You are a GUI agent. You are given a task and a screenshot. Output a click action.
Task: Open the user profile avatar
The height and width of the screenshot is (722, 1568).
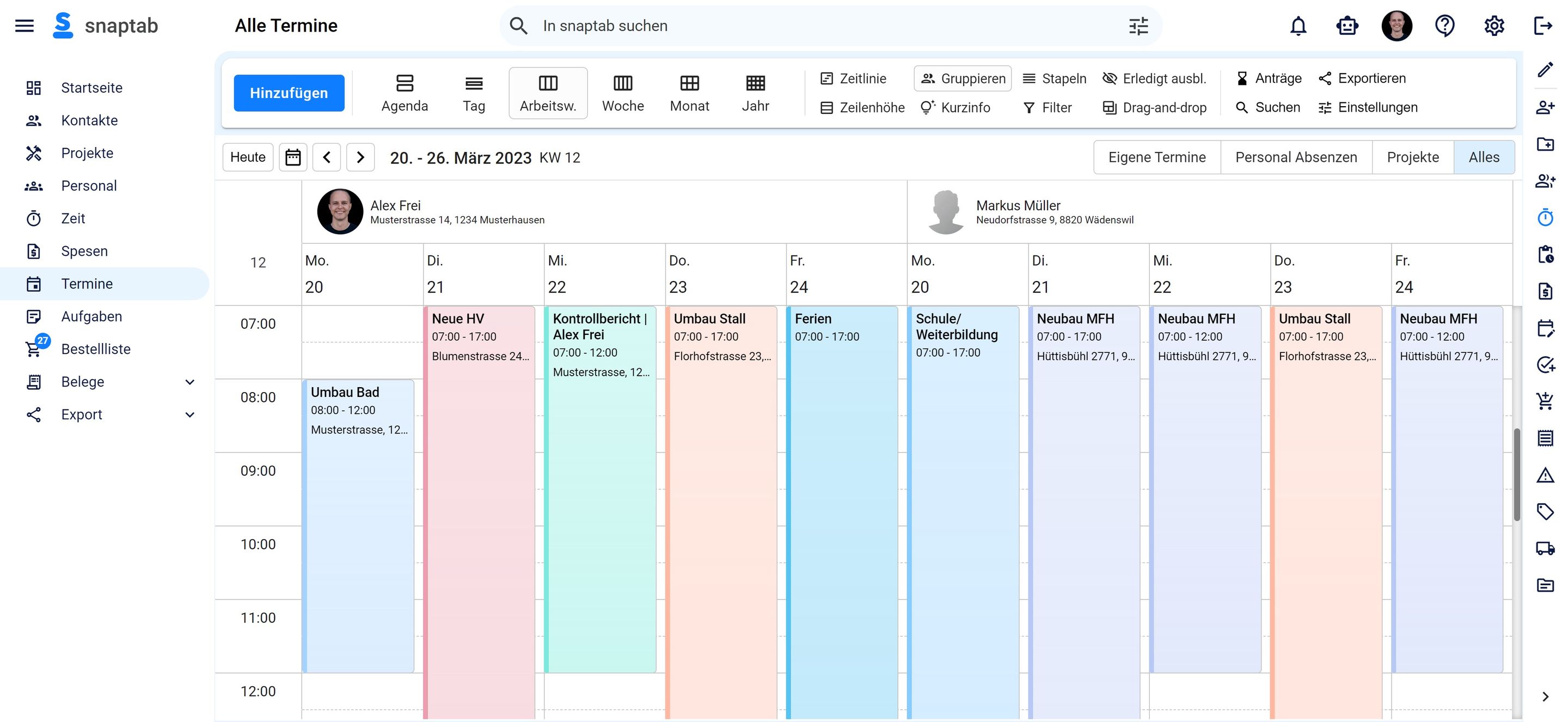click(1396, 26)
